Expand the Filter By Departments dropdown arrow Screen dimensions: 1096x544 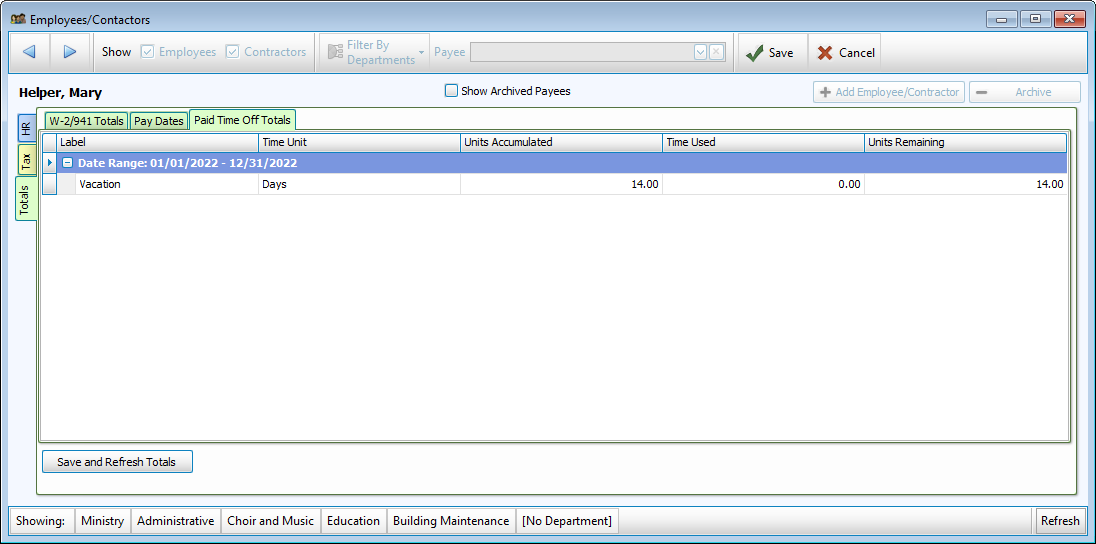click(422, 53)
